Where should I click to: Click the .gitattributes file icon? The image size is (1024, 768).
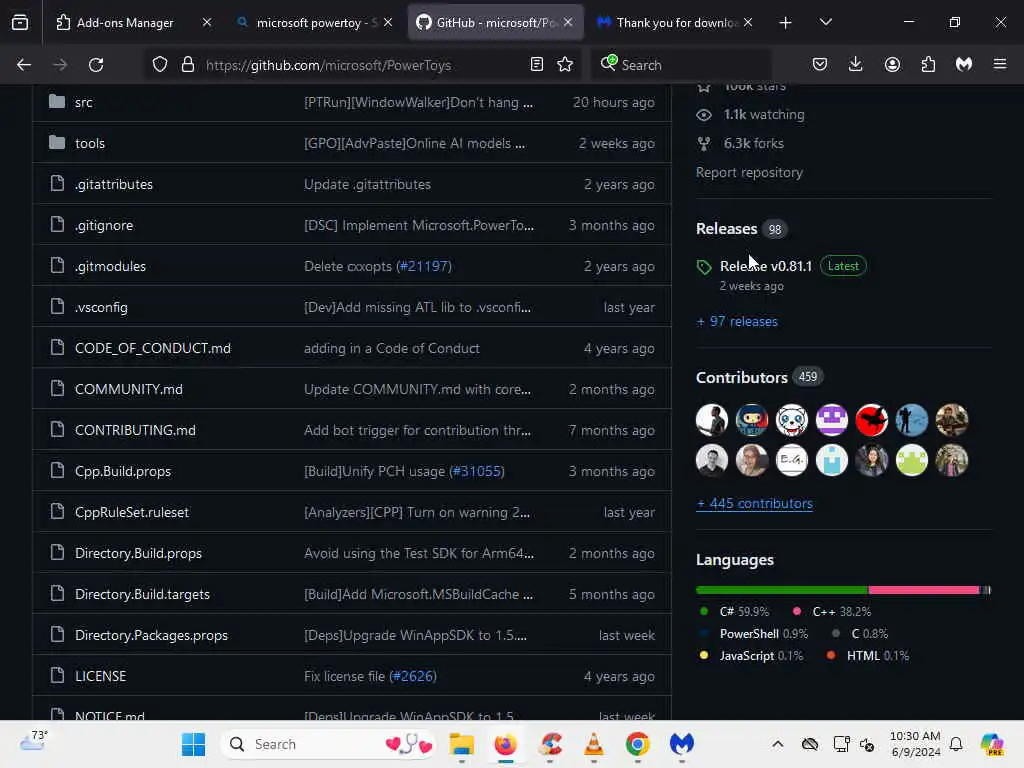(57, 184)
